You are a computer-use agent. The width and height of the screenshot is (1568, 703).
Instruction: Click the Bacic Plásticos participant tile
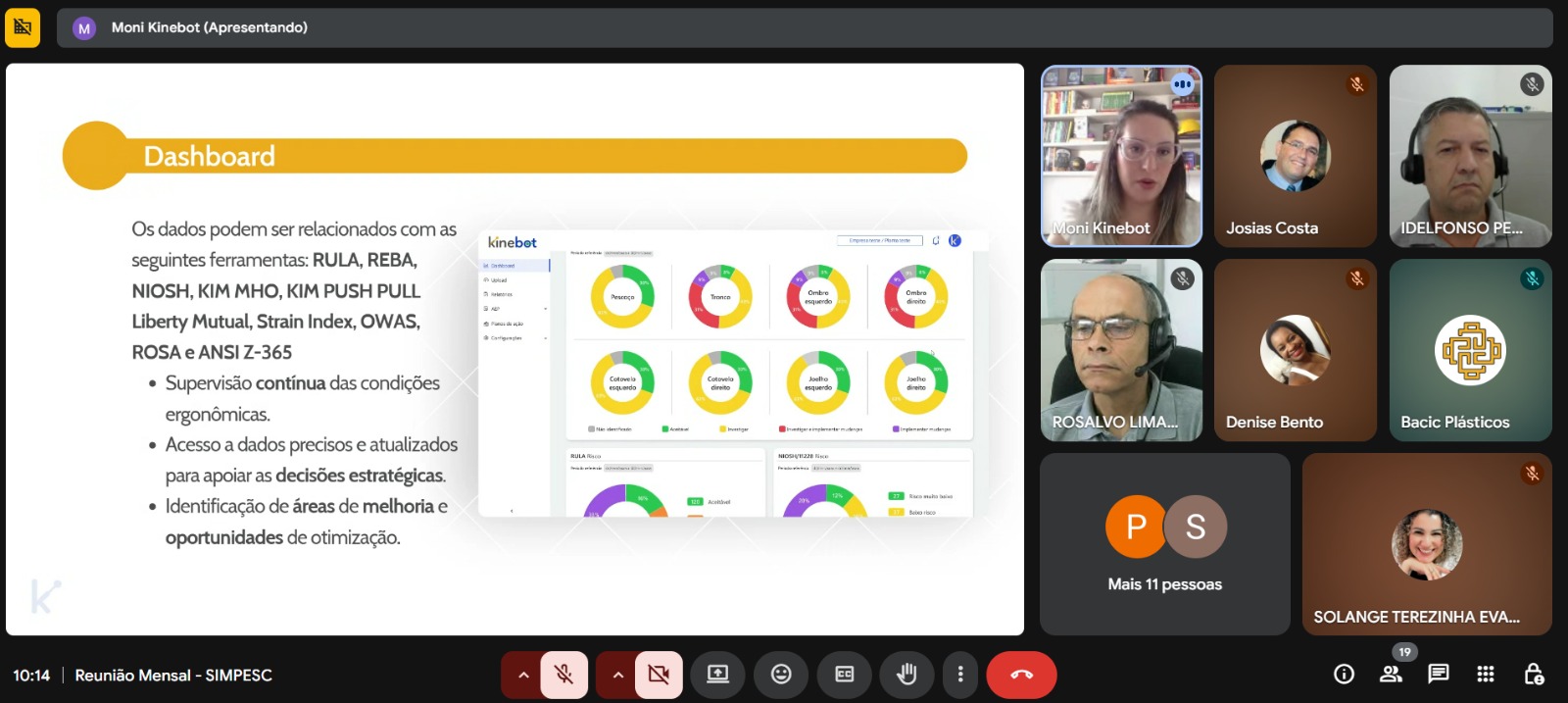pos(1470,350)
